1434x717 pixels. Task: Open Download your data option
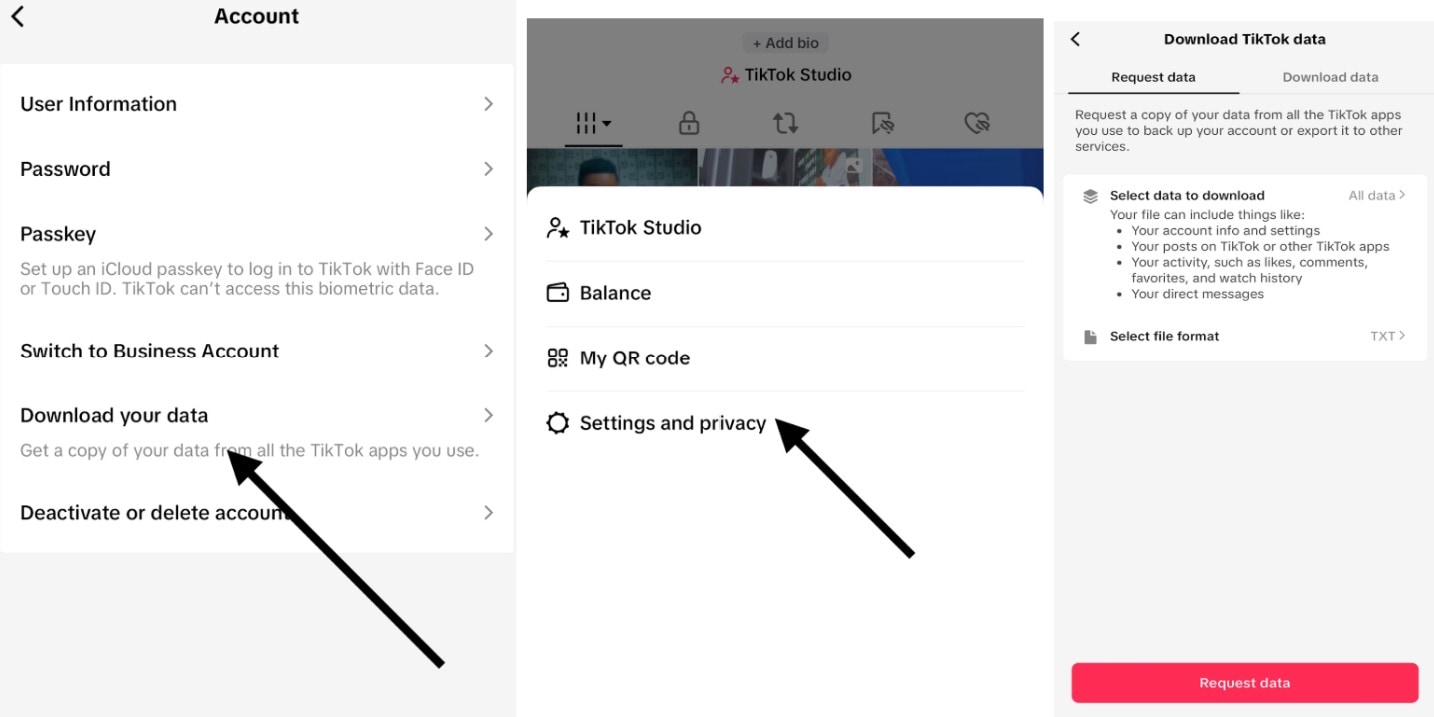pos(257,416)
